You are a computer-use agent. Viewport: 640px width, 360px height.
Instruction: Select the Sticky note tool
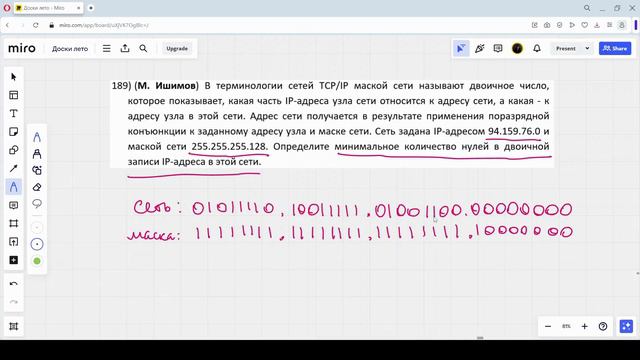[x=13, y=132]
